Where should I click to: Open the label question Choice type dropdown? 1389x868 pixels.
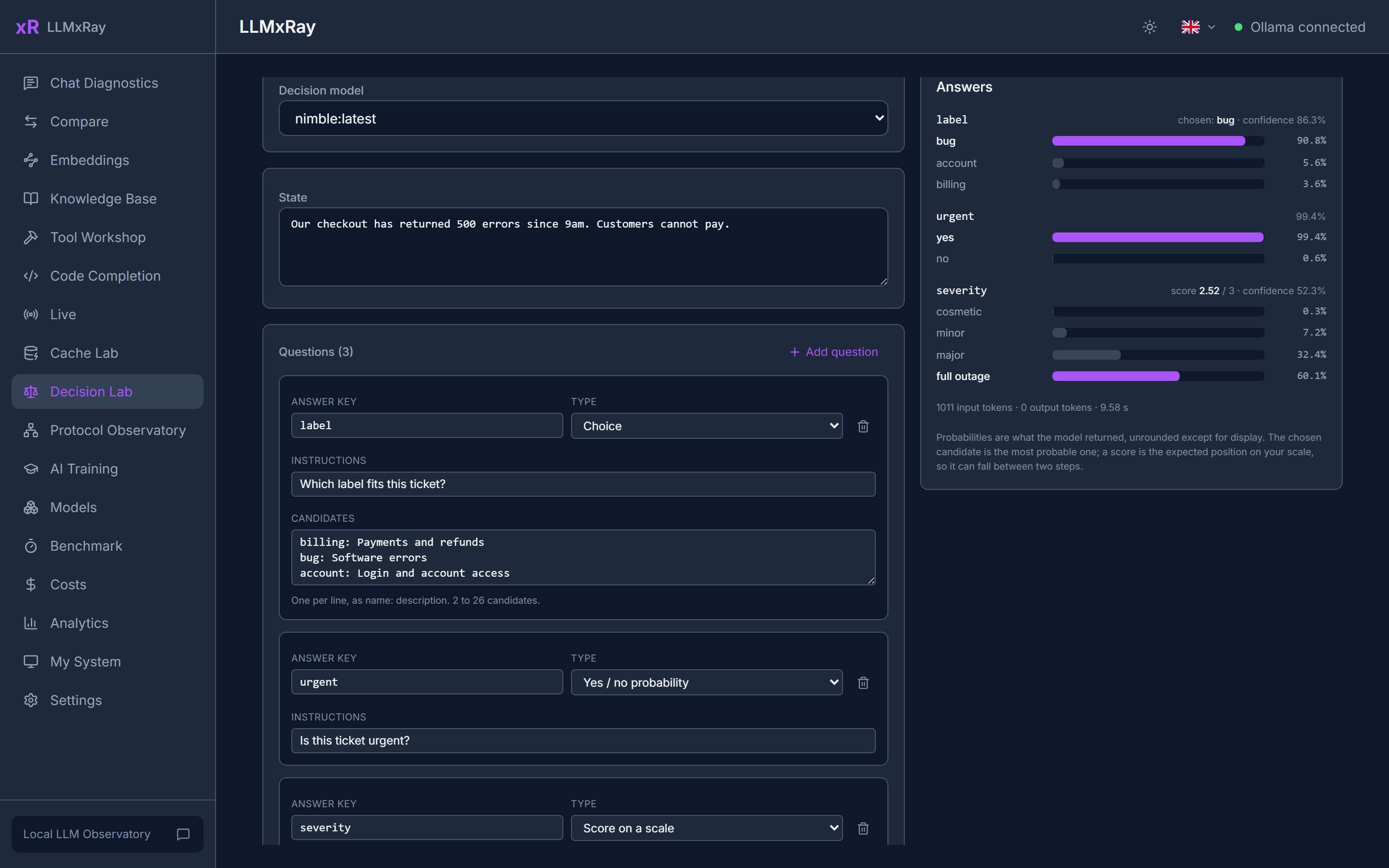pyautogui.click(x=707, y=426)
